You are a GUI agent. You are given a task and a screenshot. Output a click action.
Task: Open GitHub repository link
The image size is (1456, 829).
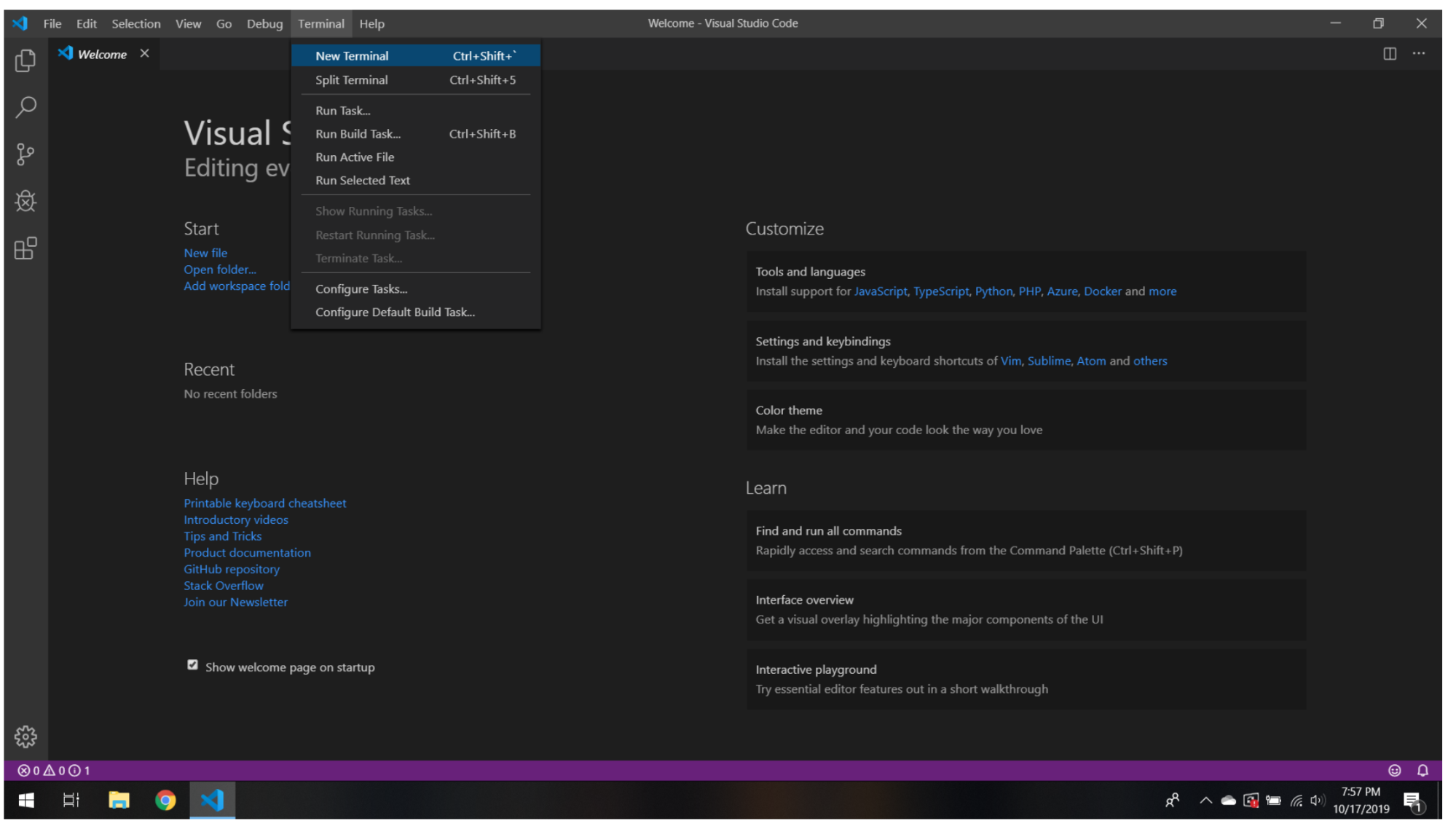(x=232, y=570)
